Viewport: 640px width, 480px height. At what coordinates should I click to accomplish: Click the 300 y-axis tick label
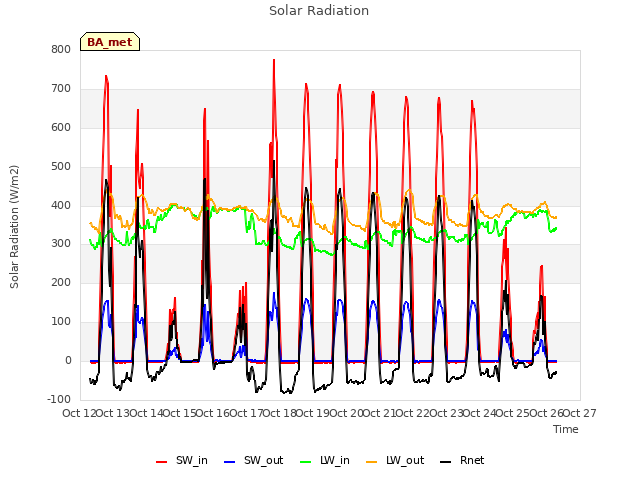click(61, 244)
